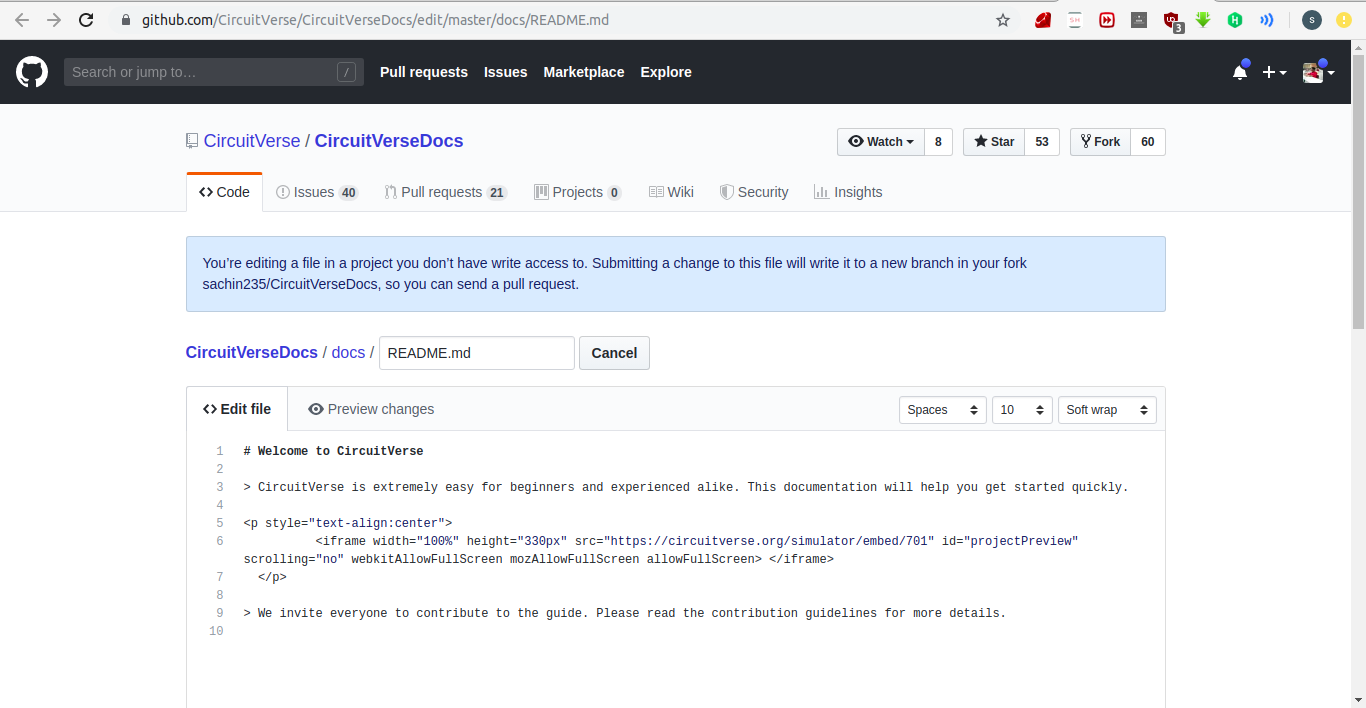This screenshot has width=1366, height=708.
Task: Click the red fast-forward extension icon
Action: (1107, 20)
